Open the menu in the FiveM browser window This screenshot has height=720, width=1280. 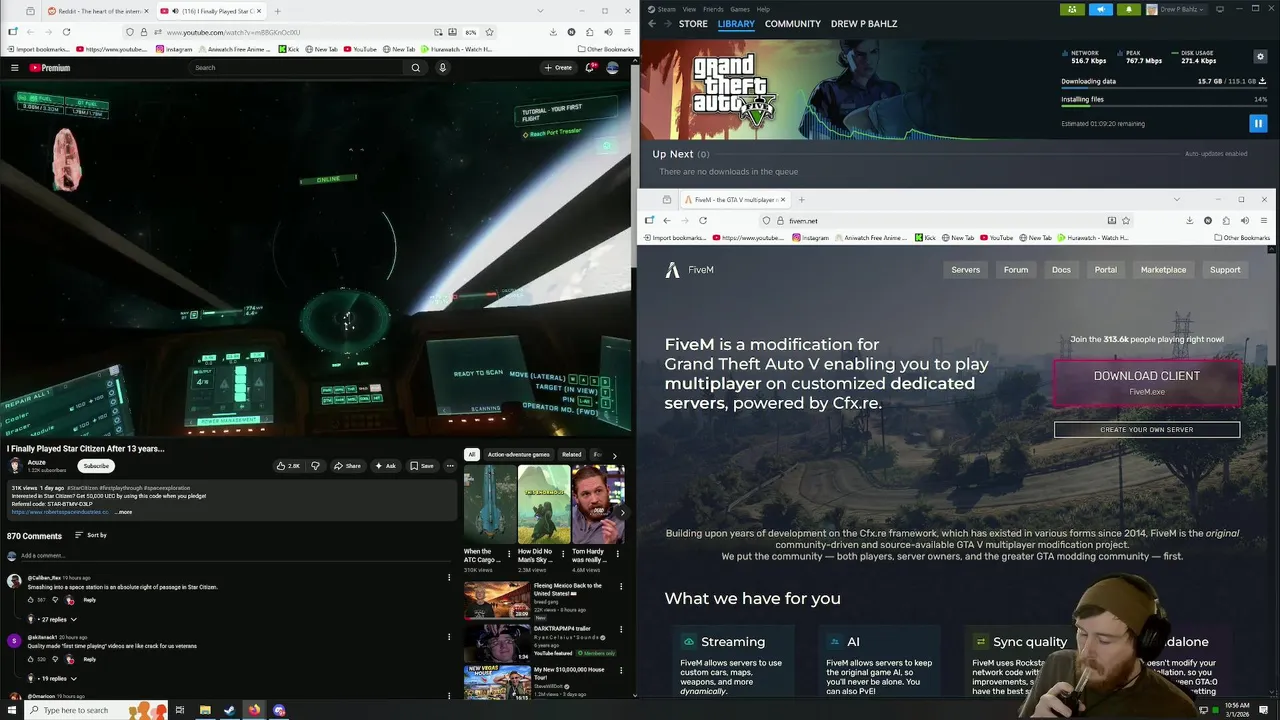1264,220
